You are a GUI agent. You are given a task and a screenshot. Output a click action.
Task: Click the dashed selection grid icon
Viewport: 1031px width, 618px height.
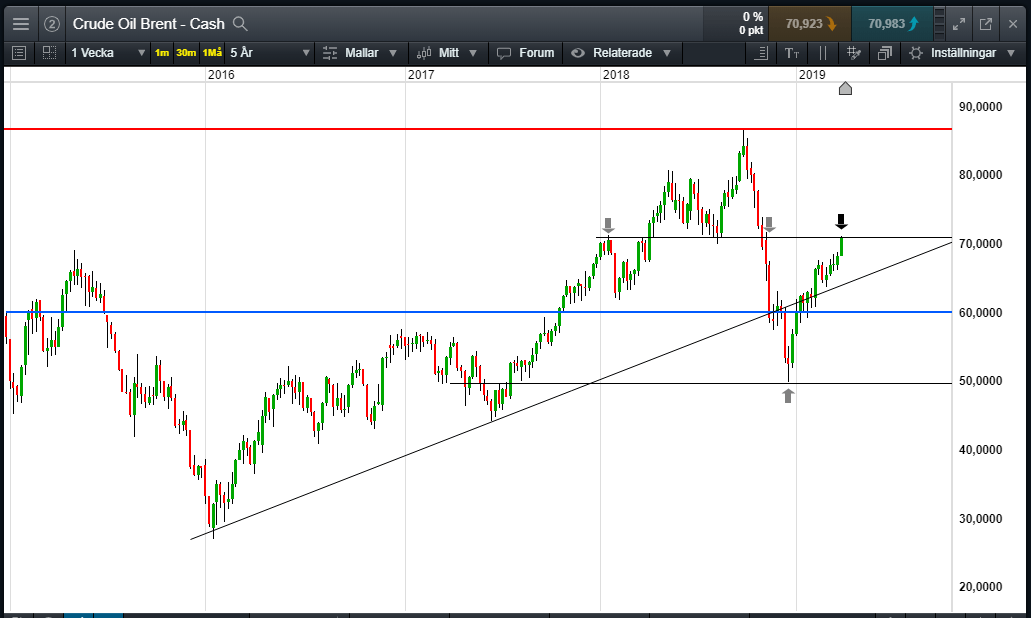tap(49, 53)
